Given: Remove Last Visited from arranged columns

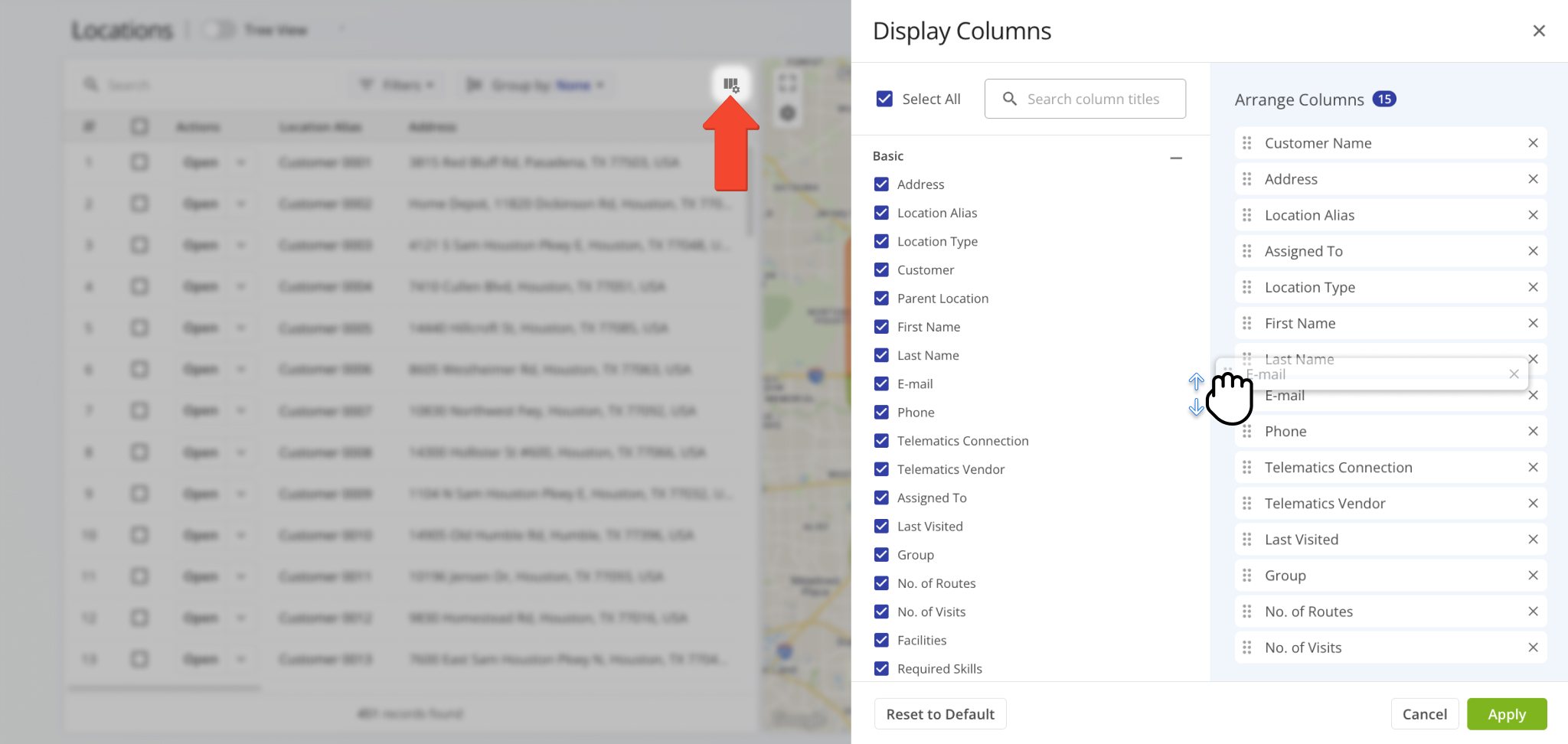Looking at the screenshot, I should (1533, 540).
